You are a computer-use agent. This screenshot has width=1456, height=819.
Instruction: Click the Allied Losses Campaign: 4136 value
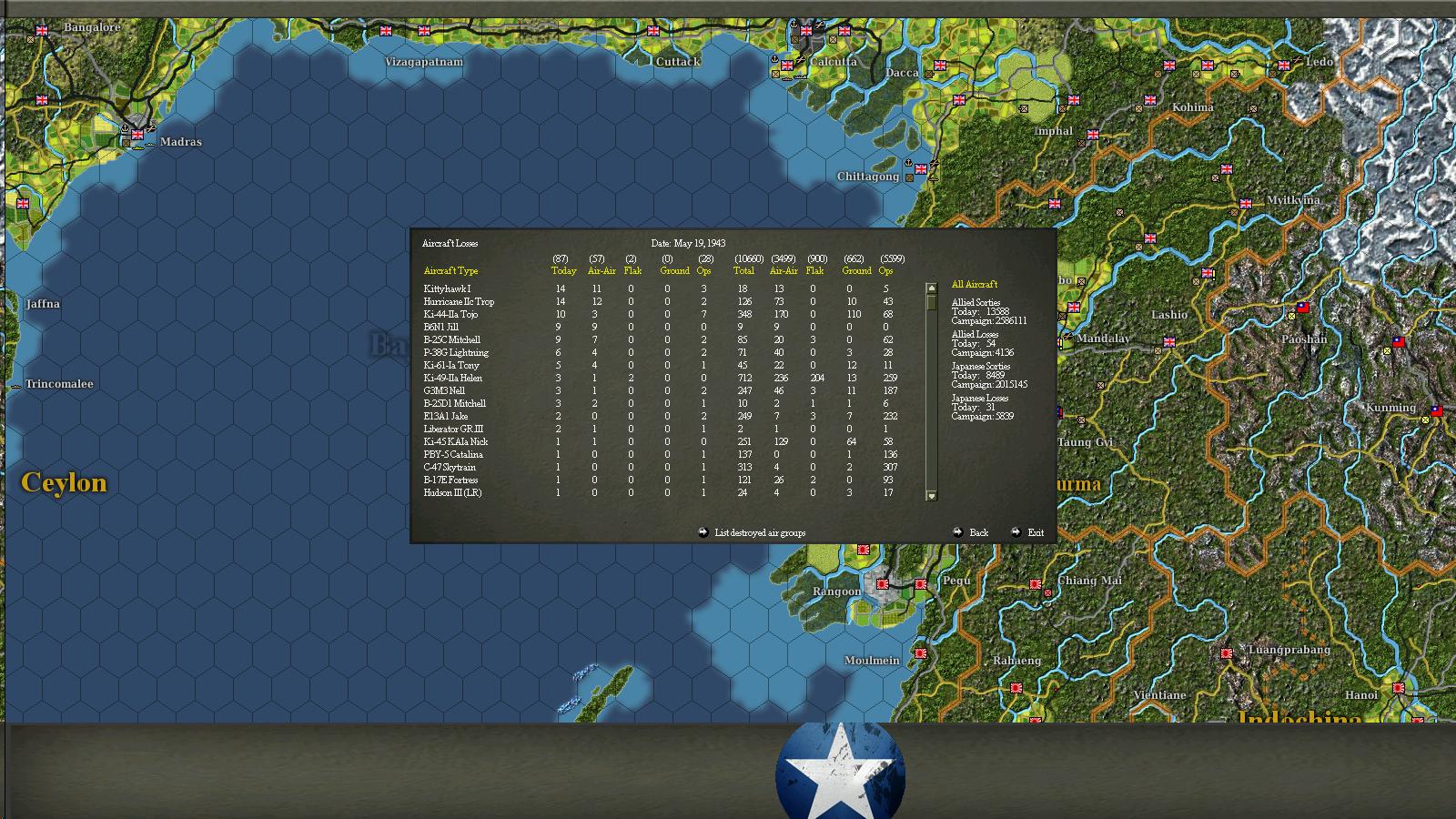[x=983, y=353]
